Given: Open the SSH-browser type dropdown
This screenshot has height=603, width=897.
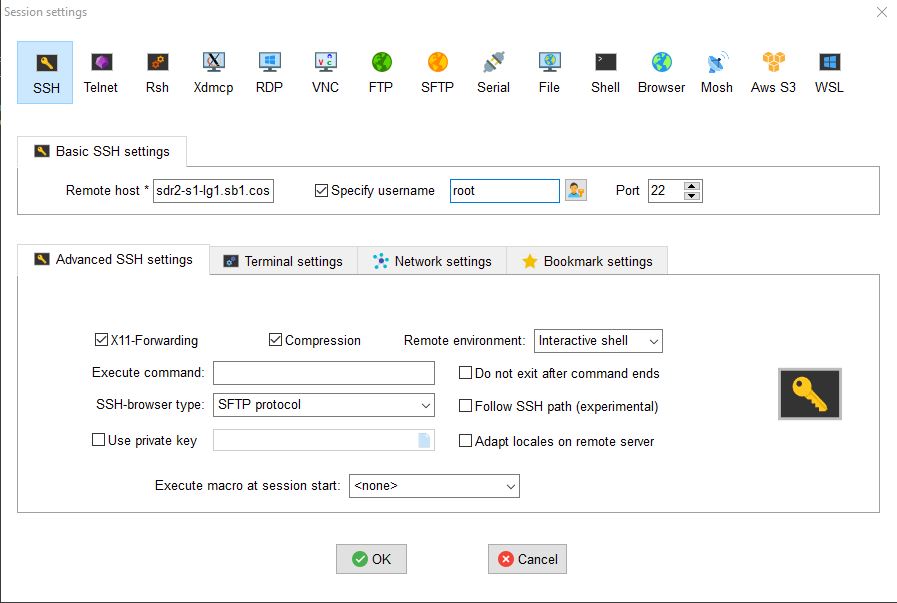Looking at the screenshot, I should (324, 405).
